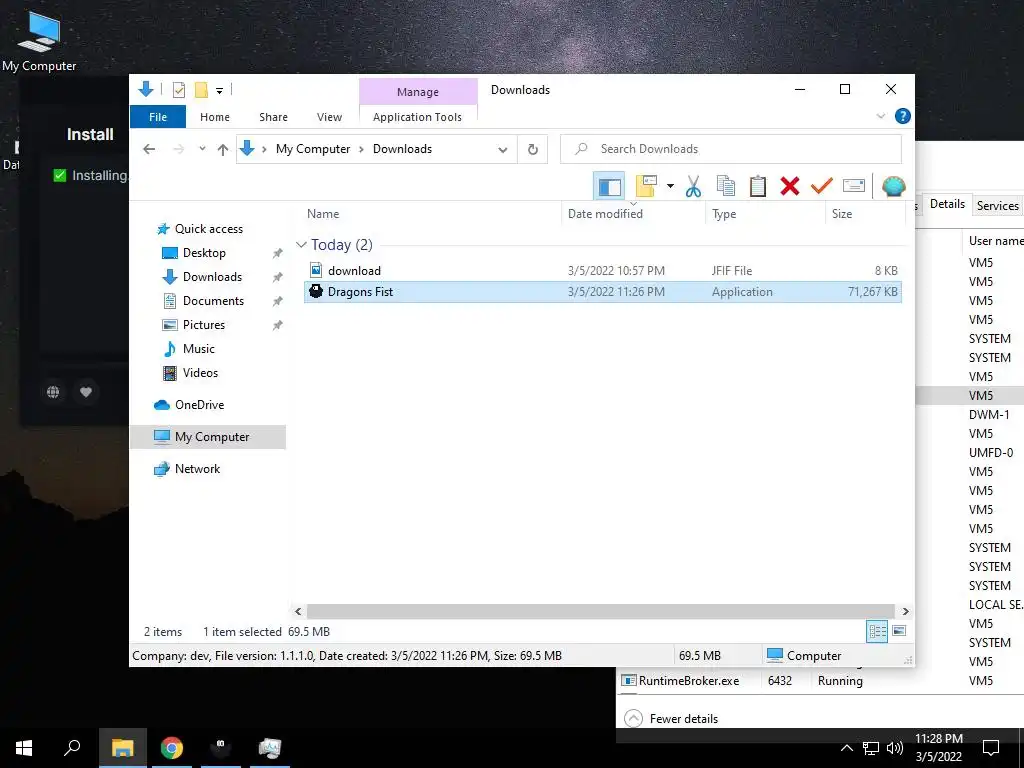Screen dimensions: 1024x768
Task: Click the horizontal scrollbar in the file list
Action: [x=600, y=611]
